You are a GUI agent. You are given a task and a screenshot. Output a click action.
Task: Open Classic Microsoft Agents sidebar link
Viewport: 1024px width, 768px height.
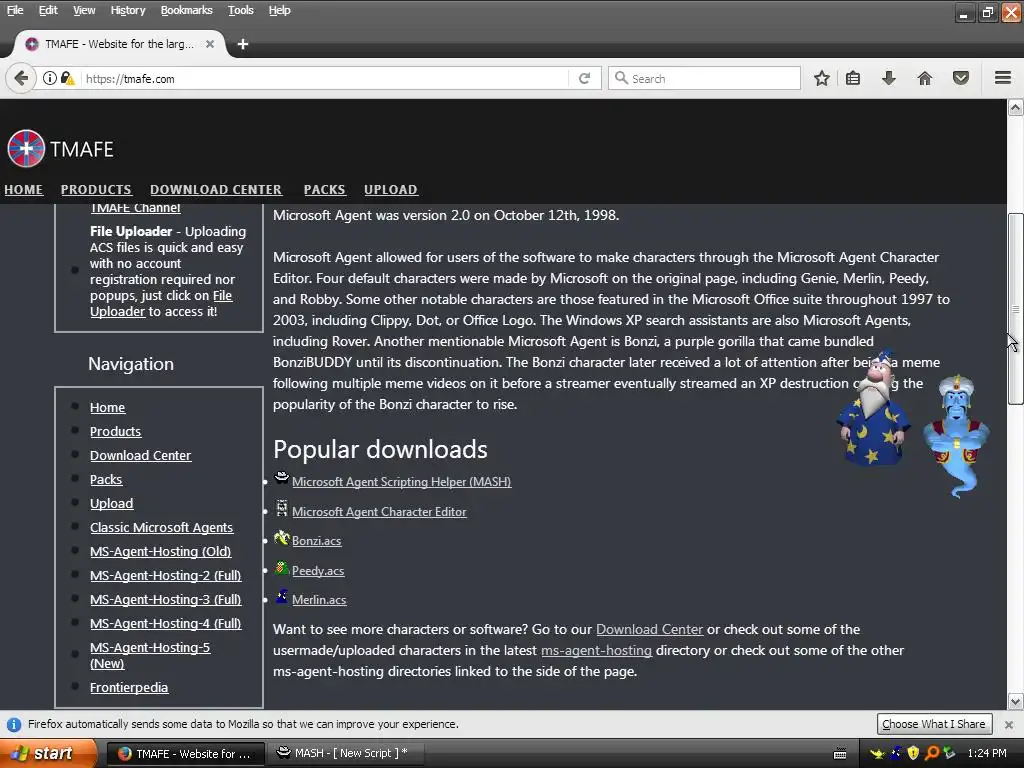pos(161,527)
